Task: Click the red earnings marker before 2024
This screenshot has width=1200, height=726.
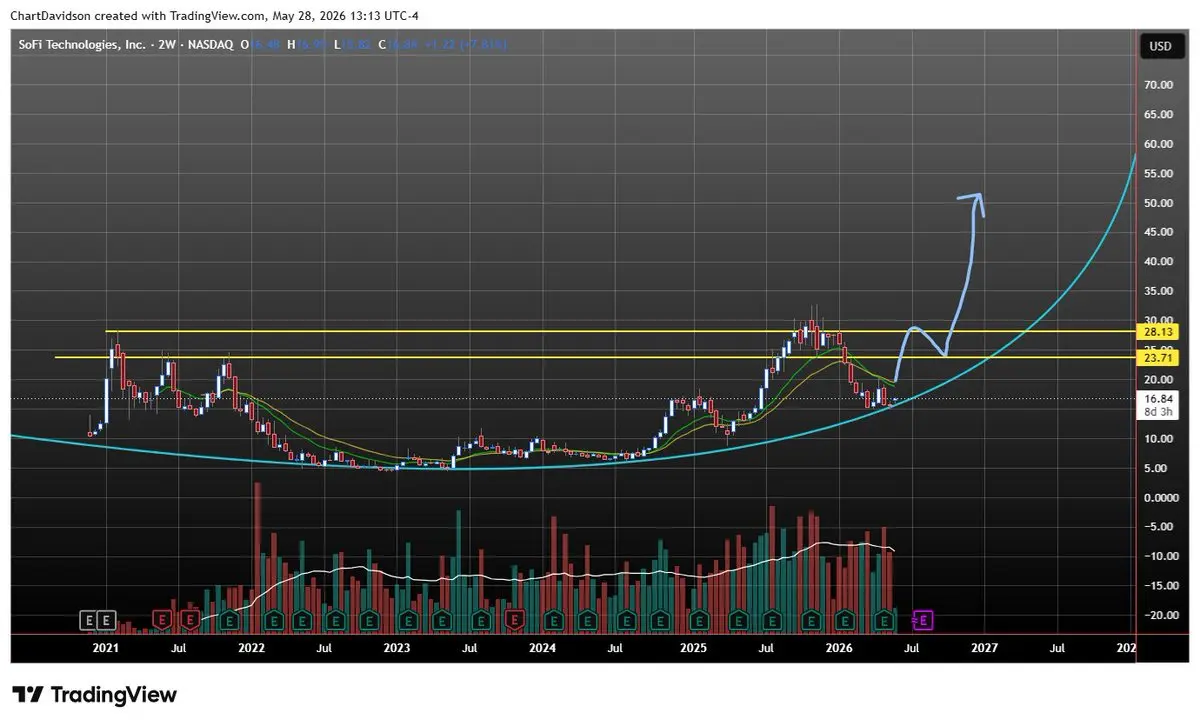Action: tap(515, 621)
